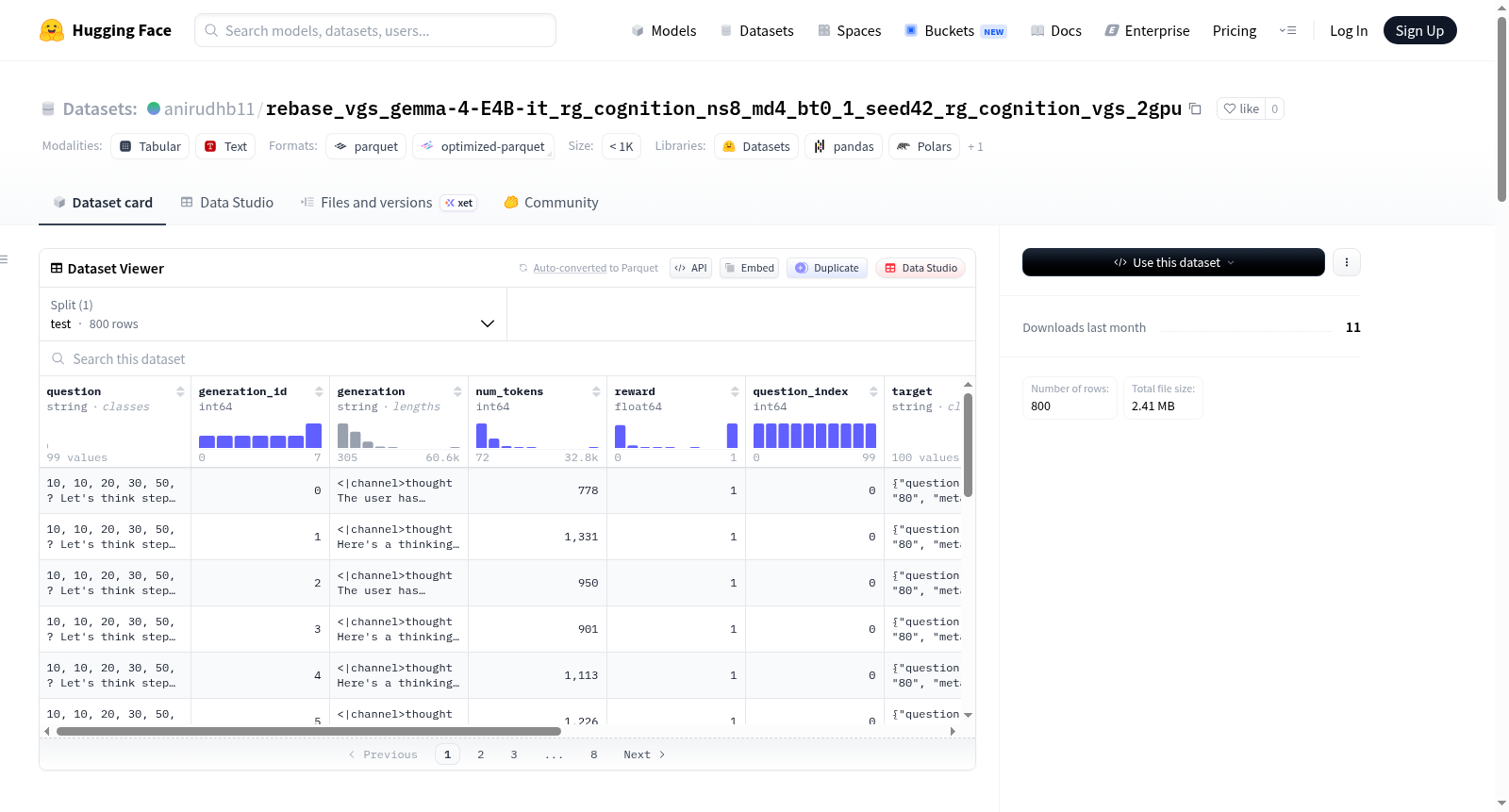Open the Datasets navigation item
Viewport: 1509px width, 812px height.
pos(756,30)
